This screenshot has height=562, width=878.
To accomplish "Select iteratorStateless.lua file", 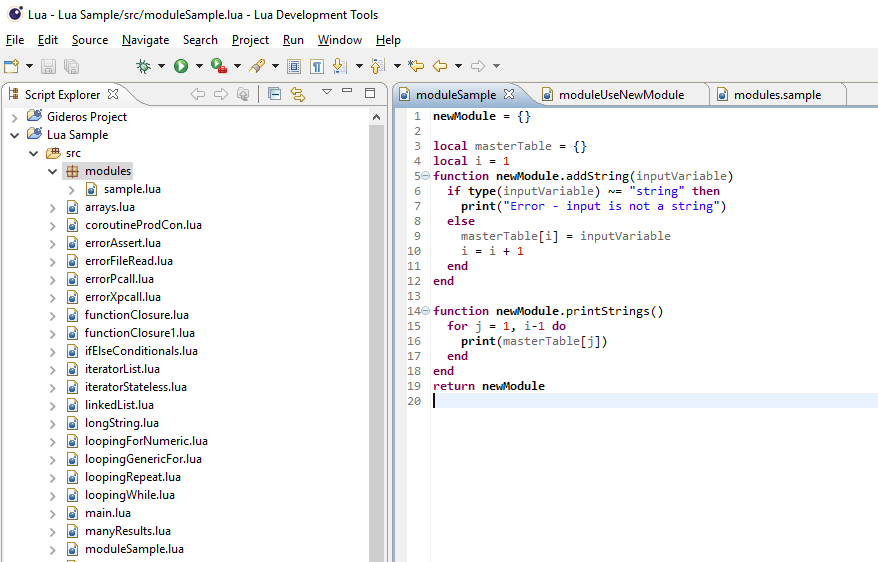I will point(136,387).
